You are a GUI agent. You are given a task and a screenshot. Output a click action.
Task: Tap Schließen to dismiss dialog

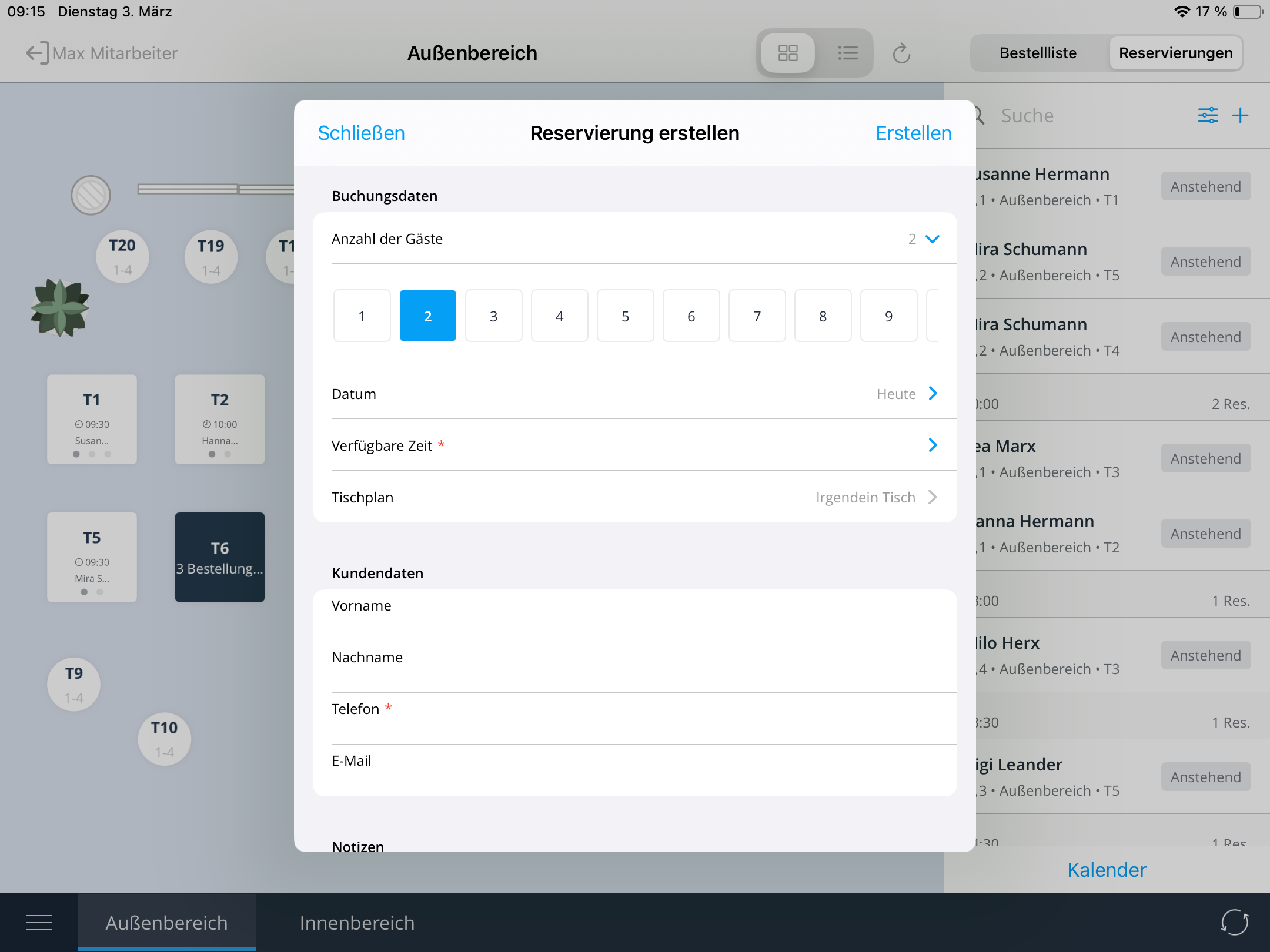(x=361, y=133)
